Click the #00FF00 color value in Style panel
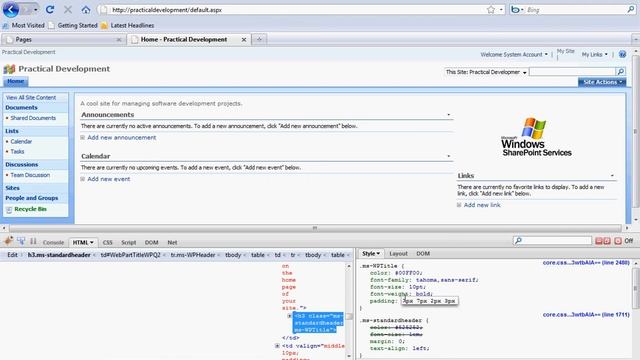The width and height of the screenshot is (640, 360). (408, 273)
